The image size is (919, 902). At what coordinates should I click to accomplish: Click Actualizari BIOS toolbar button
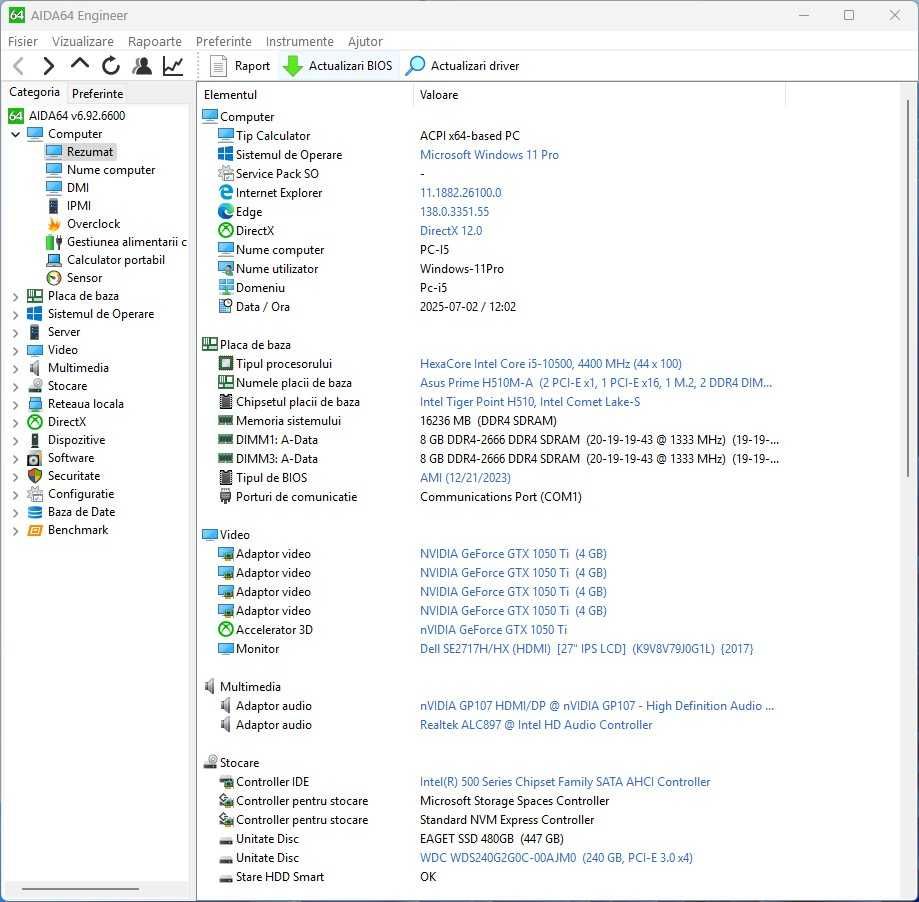[338, 66]
